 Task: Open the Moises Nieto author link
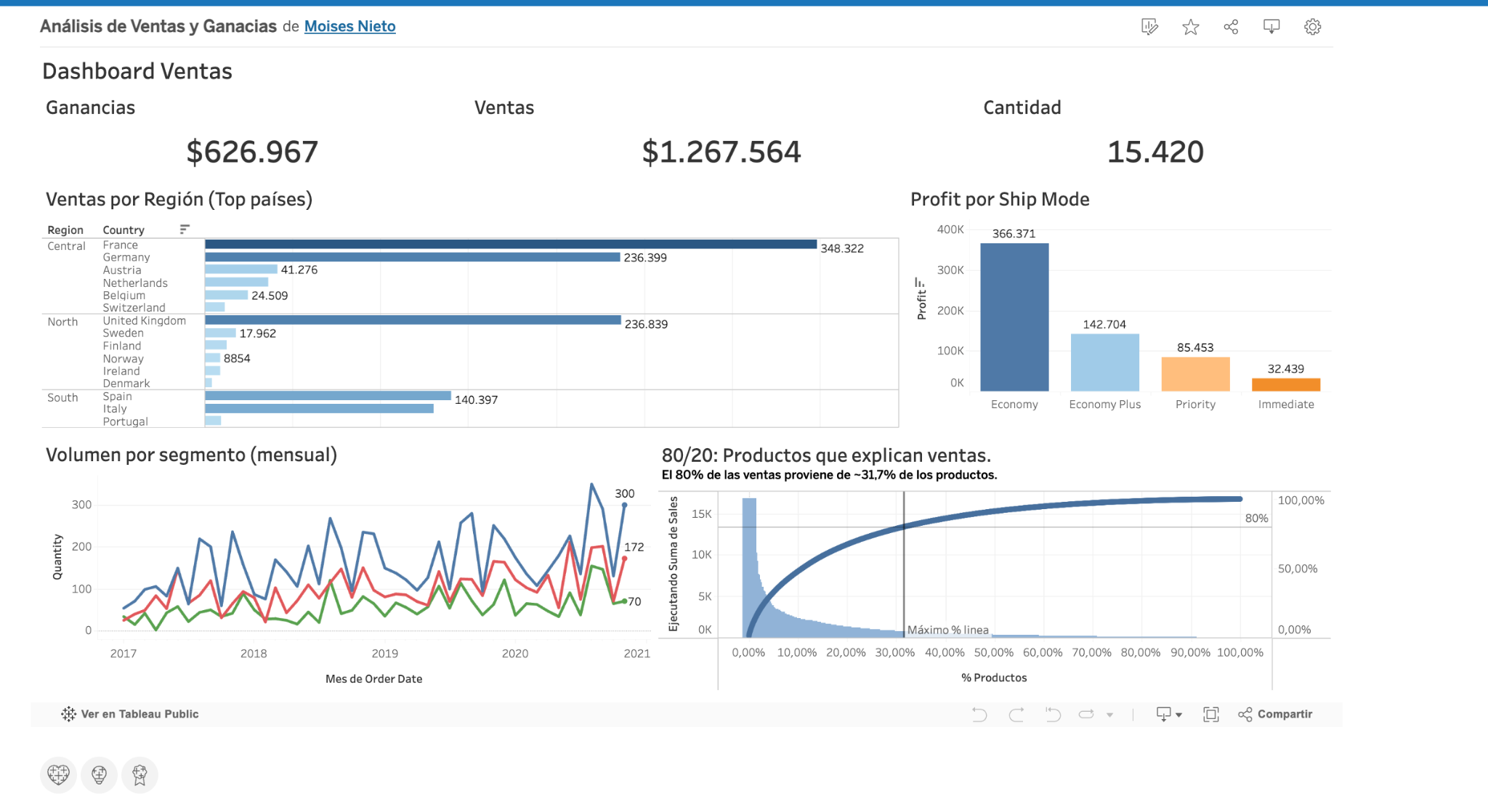pos(349,26)
